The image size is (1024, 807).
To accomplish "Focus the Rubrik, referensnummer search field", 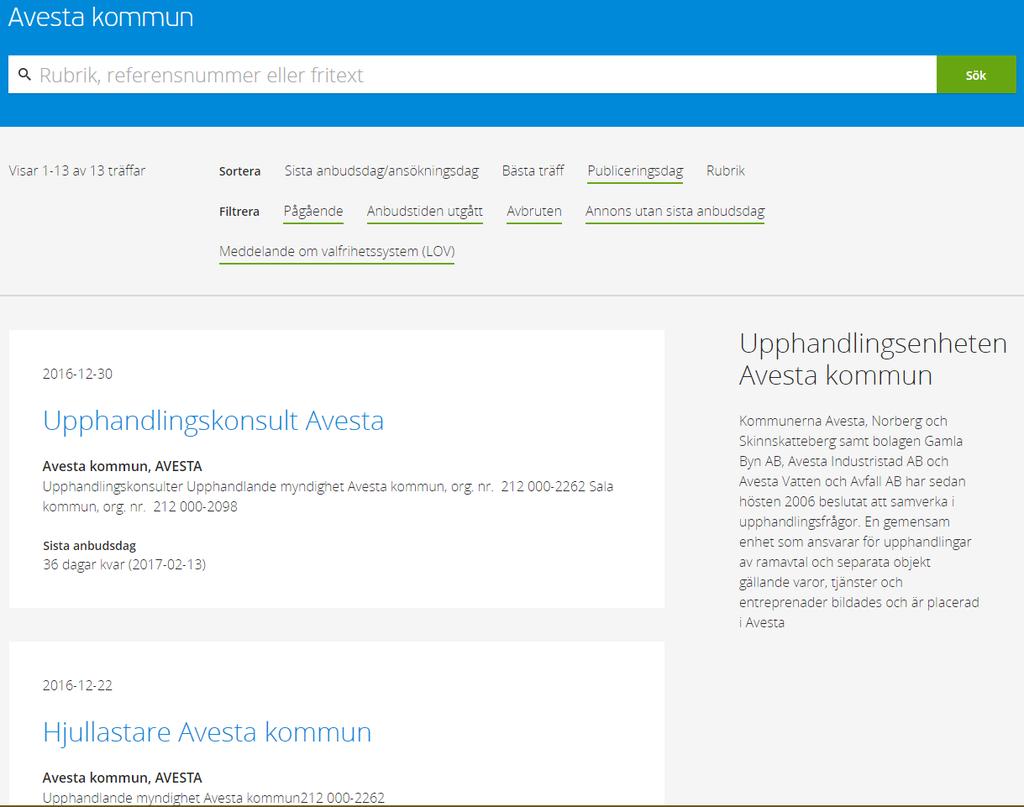I will (x=472, y=74).
